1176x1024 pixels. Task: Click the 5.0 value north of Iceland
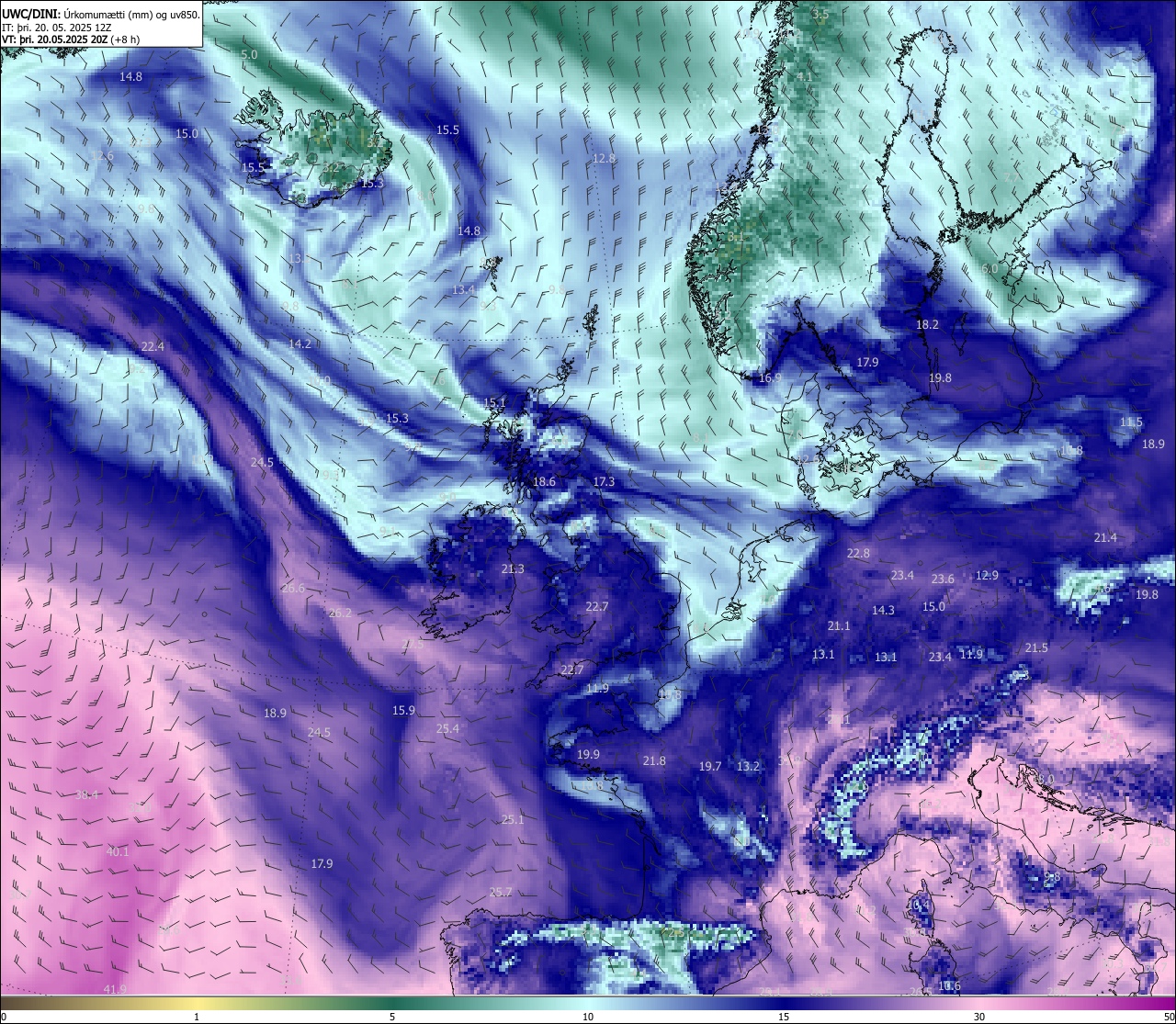tap(249, 54)
